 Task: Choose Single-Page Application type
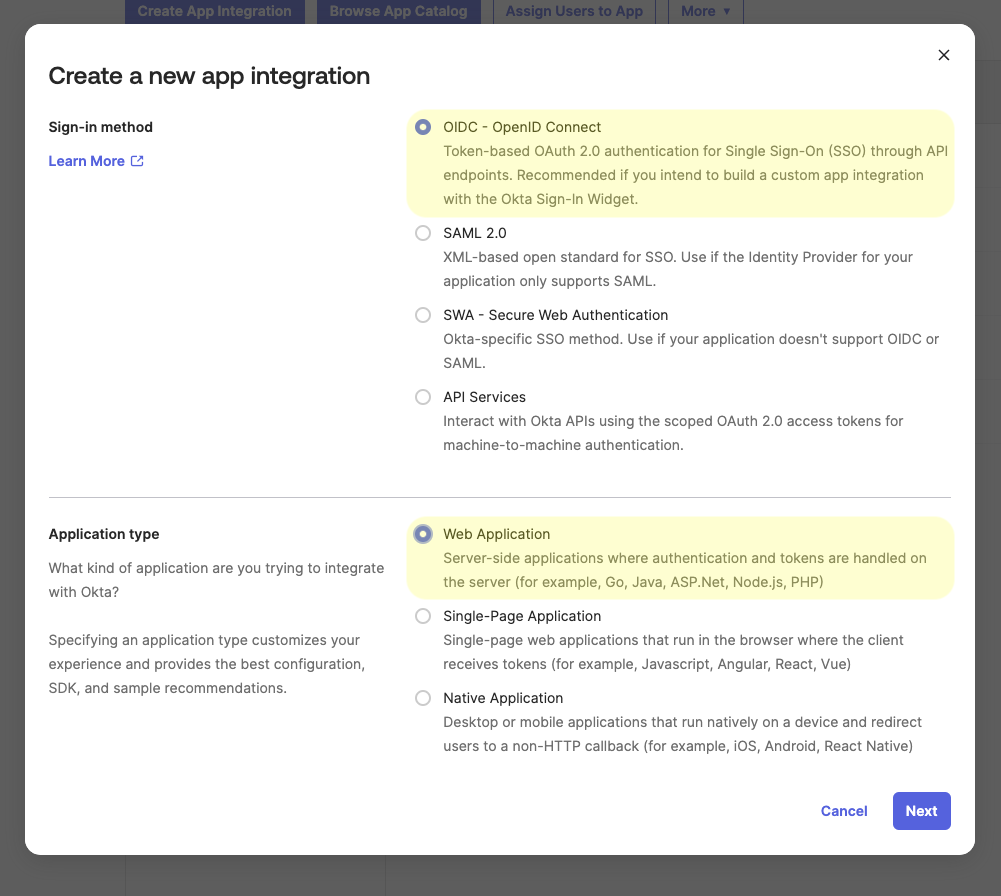tap(423, 616)
